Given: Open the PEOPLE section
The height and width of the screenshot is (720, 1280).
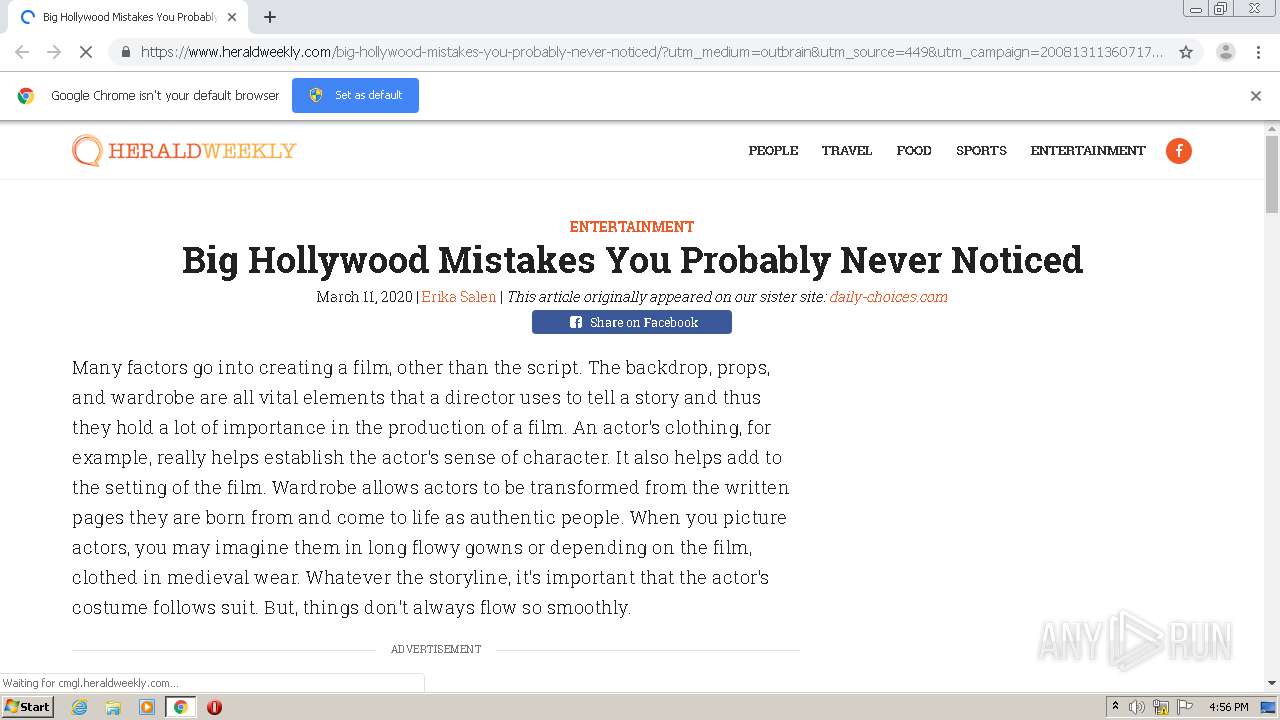Looking at the screenshot, I should click(773, 151).
